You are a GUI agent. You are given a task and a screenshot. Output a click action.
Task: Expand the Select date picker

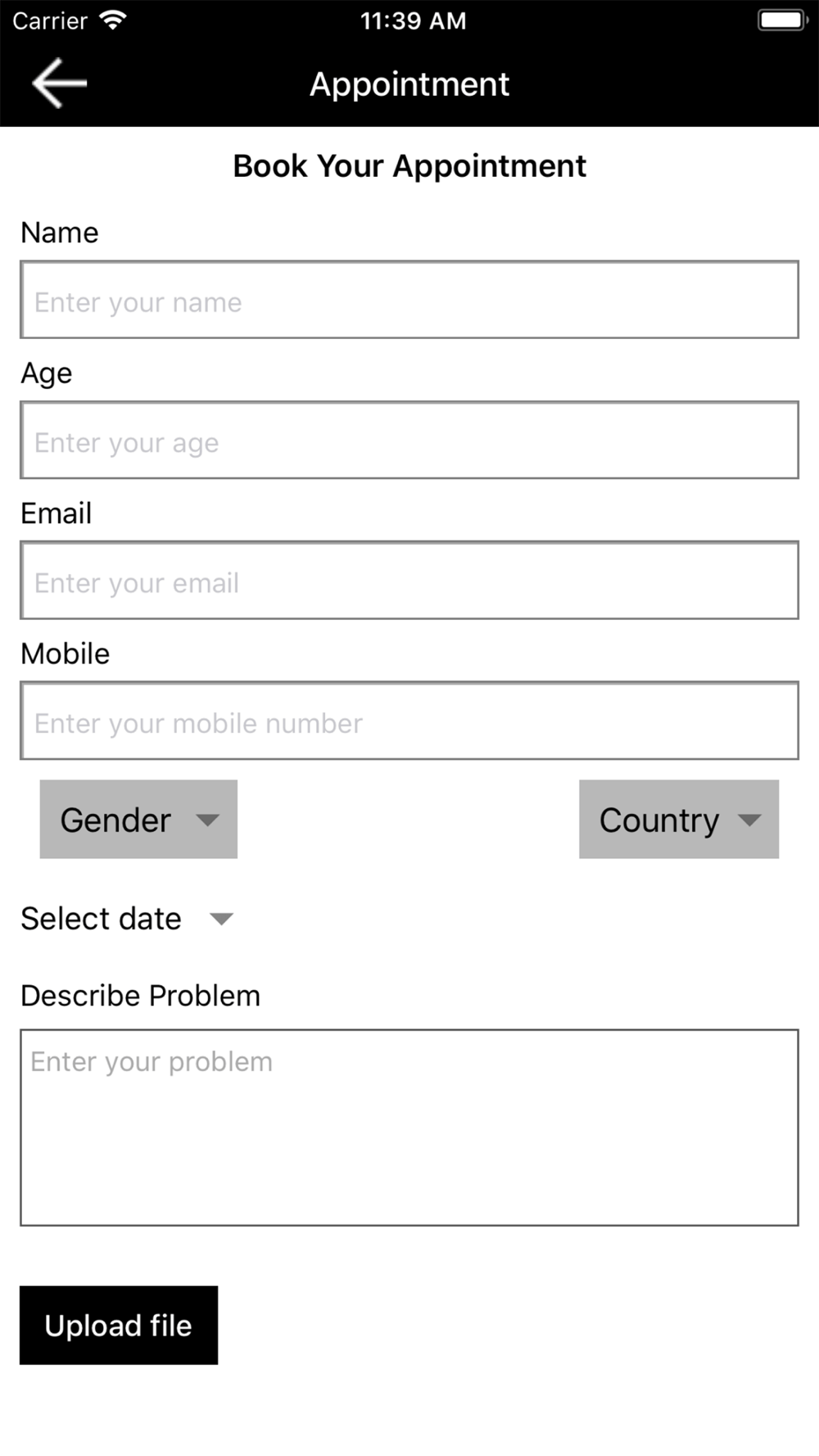127,919
